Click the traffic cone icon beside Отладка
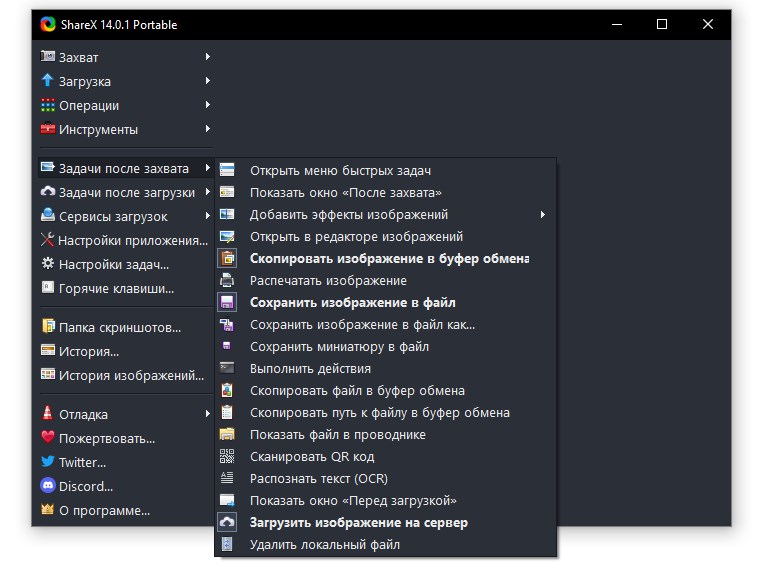 click(x=48, y=413)
